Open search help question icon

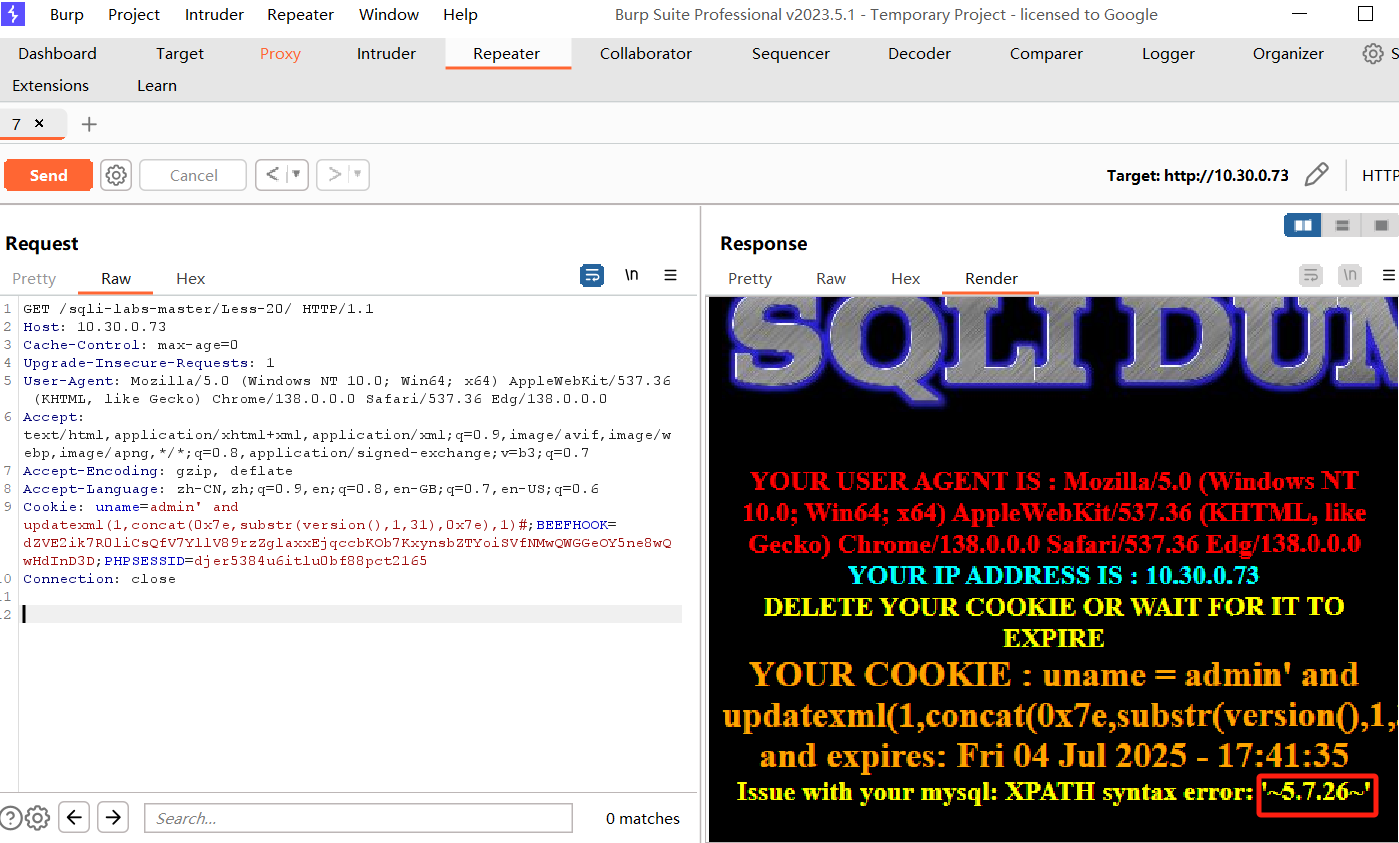[10, 818]
